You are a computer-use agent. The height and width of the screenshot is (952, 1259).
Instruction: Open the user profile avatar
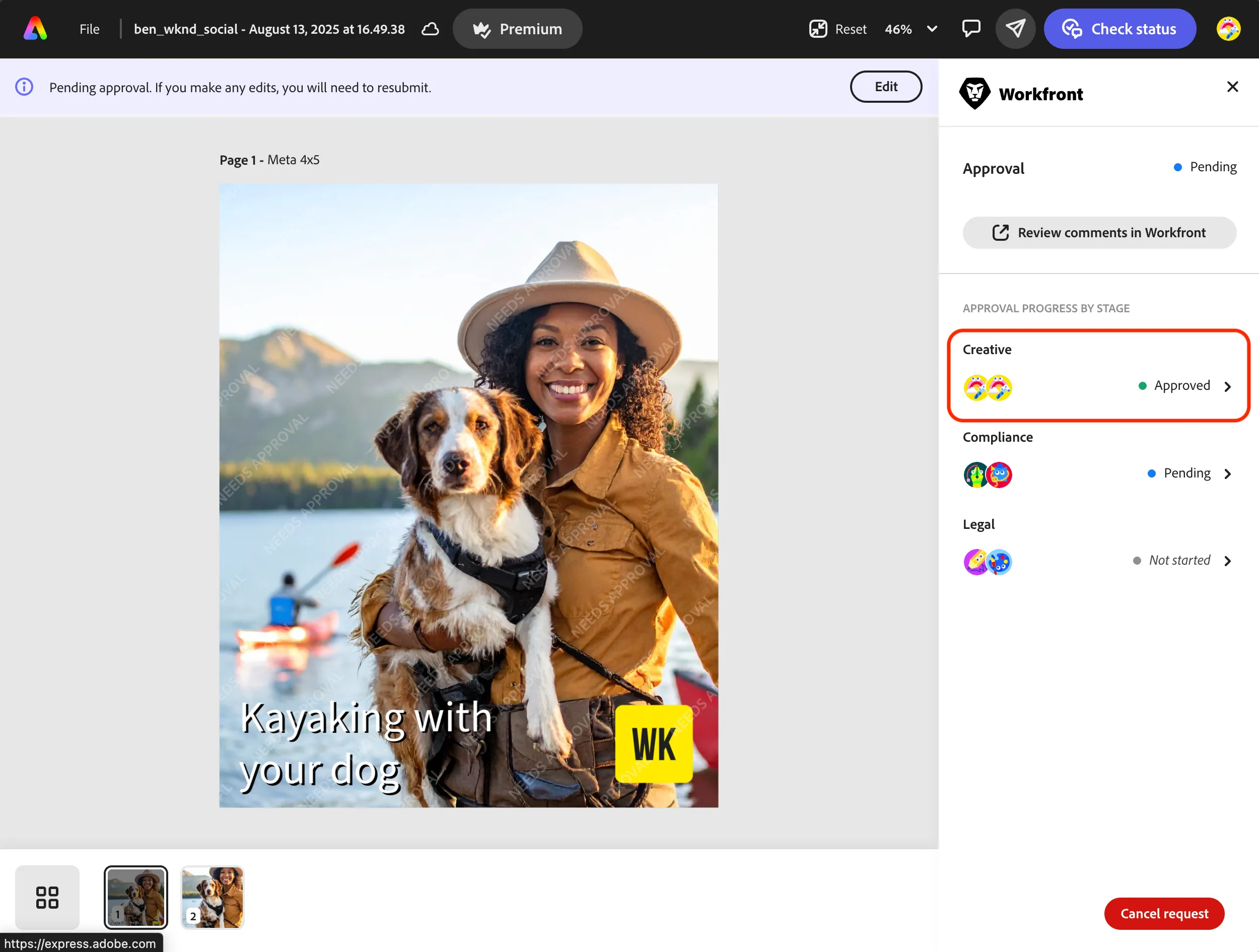tap(1228, 29)
